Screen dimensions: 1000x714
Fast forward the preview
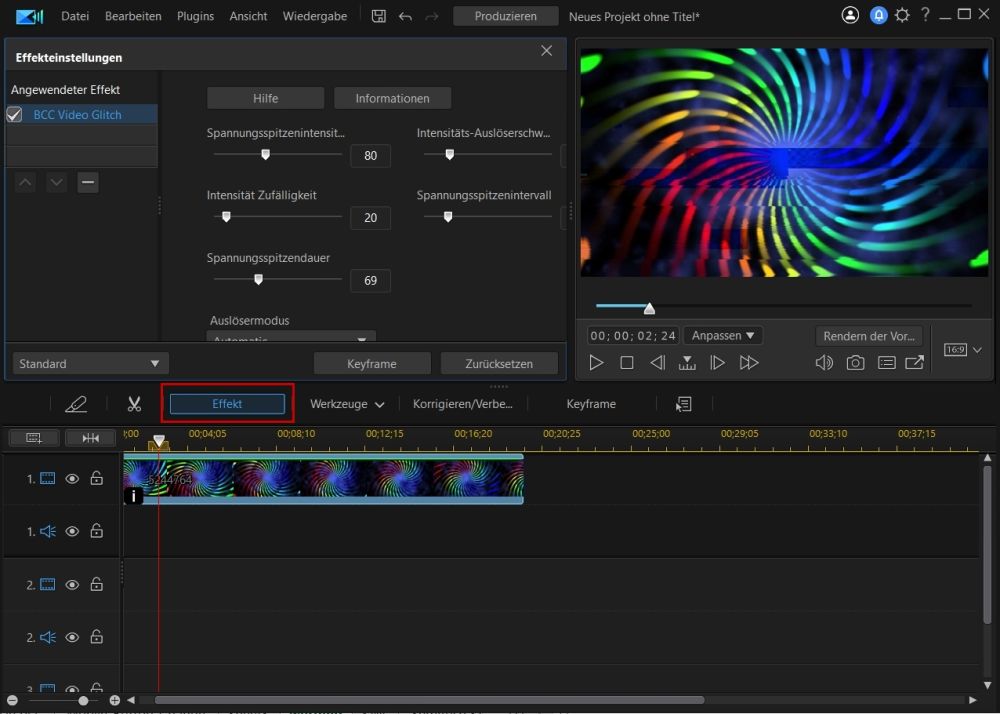click(749, 363)
